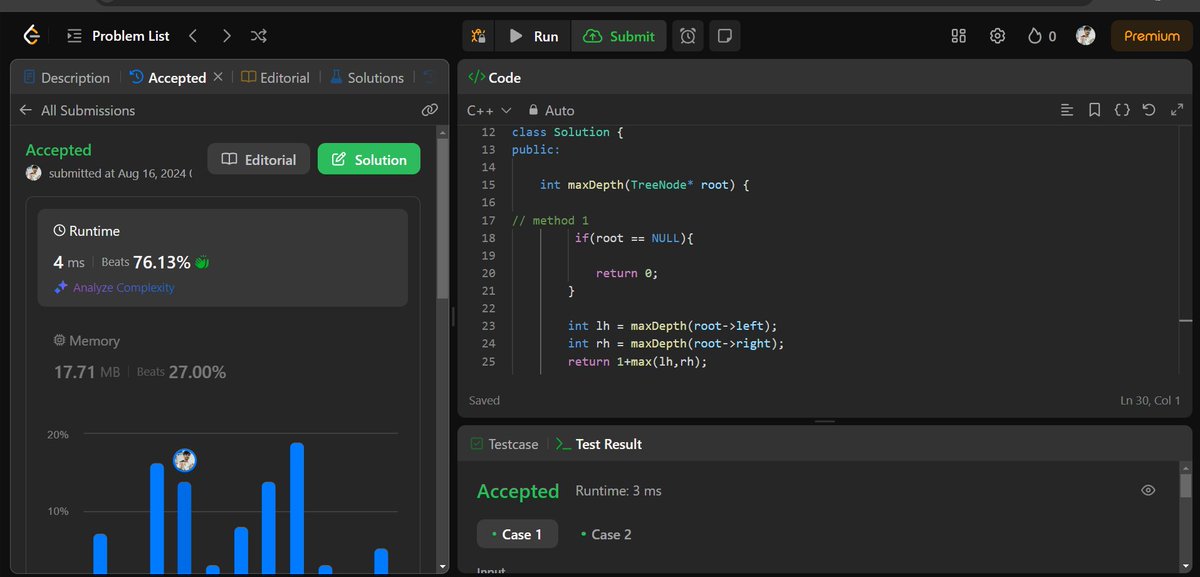Open the settings gear icon
The height and width of the screenshot is (577, 1200).
[x=997, y=36]
